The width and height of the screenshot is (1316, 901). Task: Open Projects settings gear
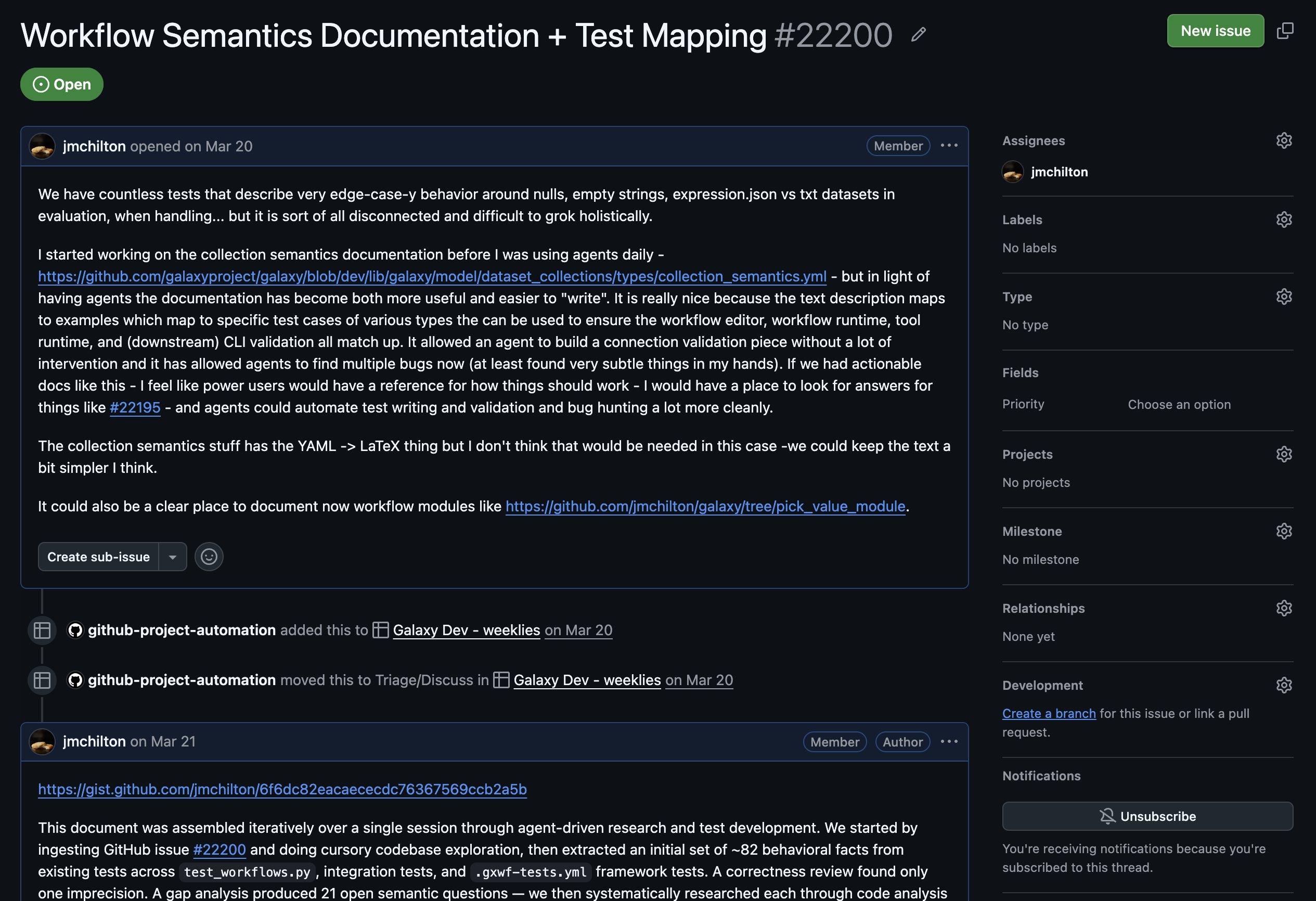[x=1284, y=454]
